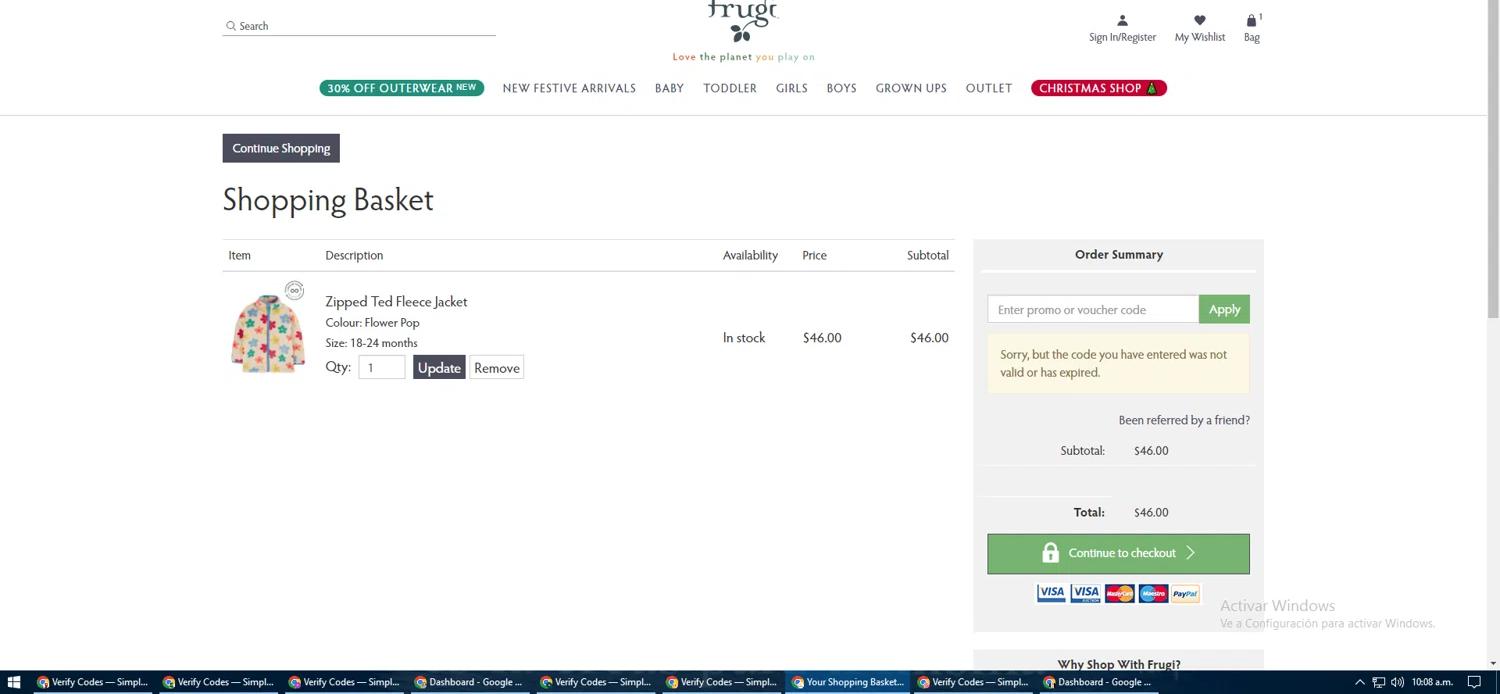Click the Shopping Basket heading
Viewport: 1500px width, 694px height.
tap(328, 199)
